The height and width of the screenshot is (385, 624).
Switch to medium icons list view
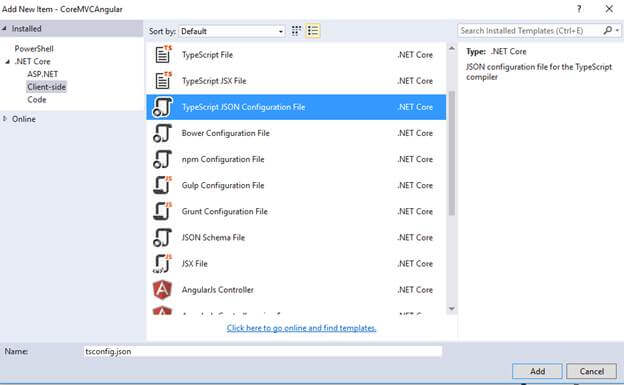point(313,31)
